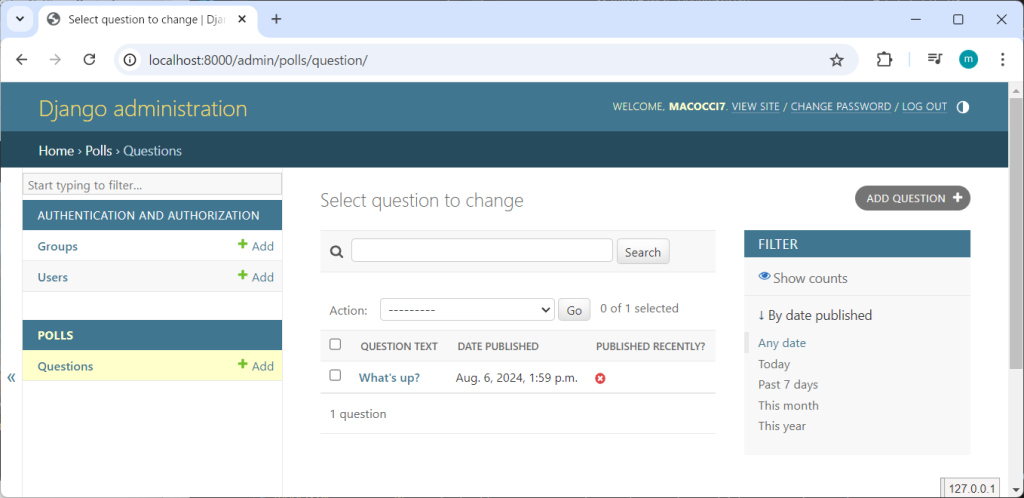Check the "What's up?" row checkbox
Image resolution: width=1024 pixels, height=498 pixels.
coord(336,376)
